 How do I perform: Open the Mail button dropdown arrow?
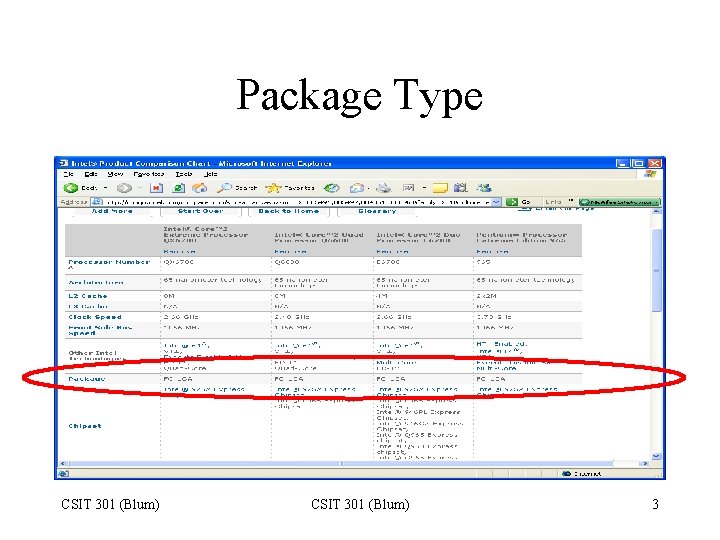pyautogui.click(x=369, y=188)
